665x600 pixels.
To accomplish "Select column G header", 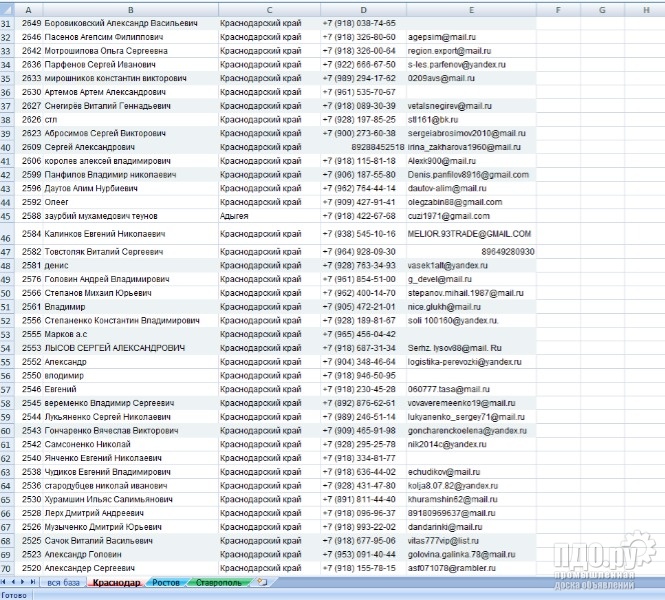I will pyautogui.click(x=601, y=8).
